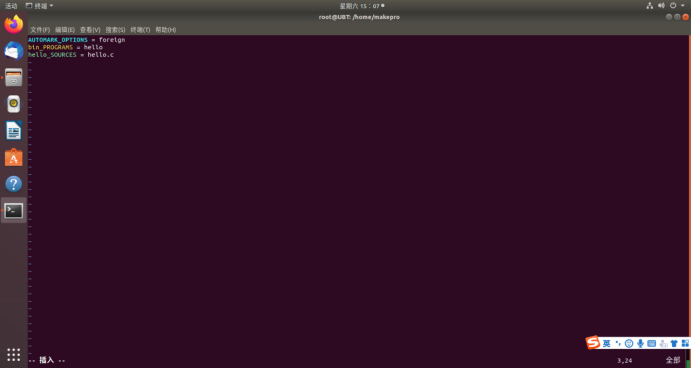Click the 3,24 cursor position indicator

(x=624, y=361)
